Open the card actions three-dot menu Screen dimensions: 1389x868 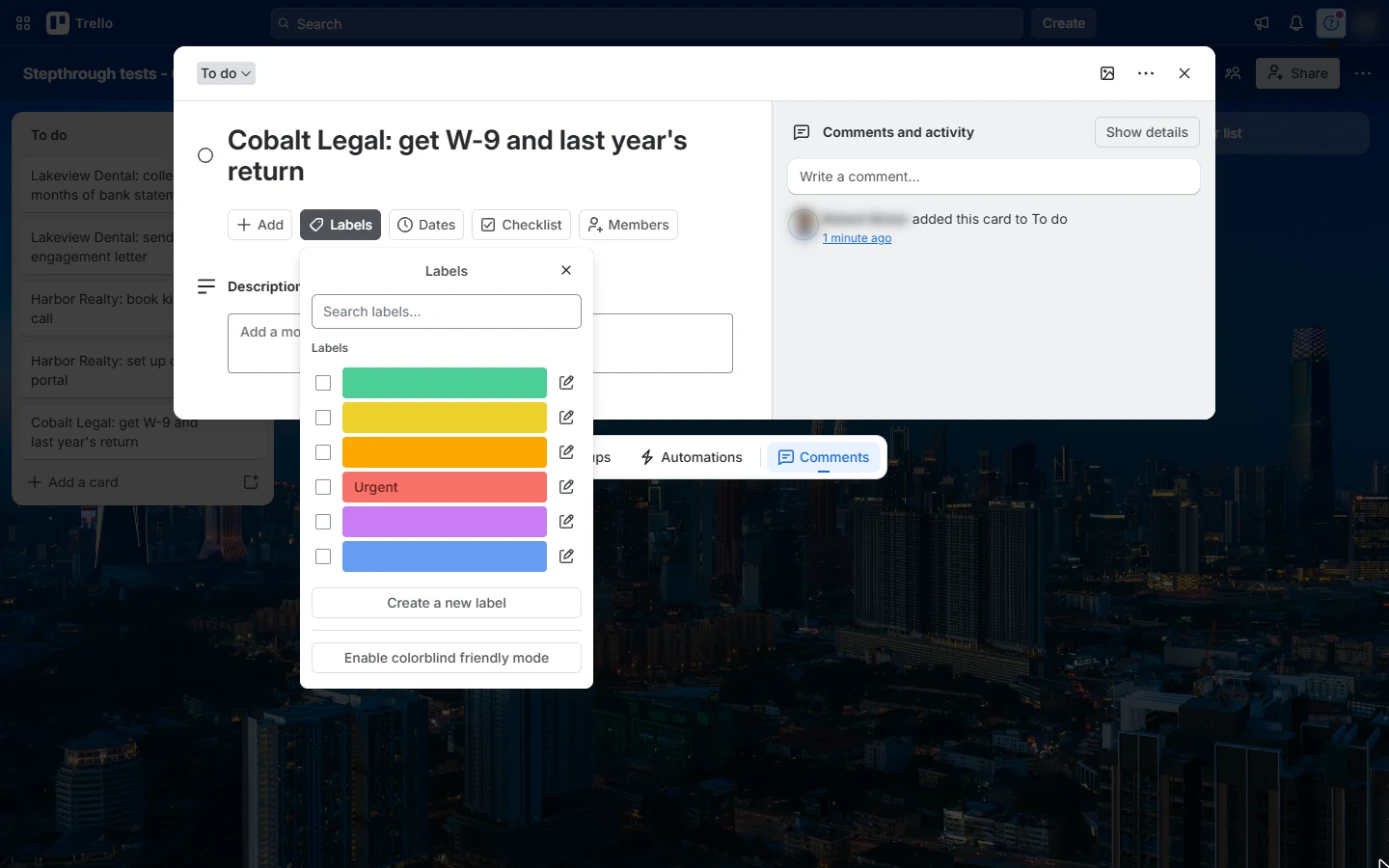point(1146,73)
